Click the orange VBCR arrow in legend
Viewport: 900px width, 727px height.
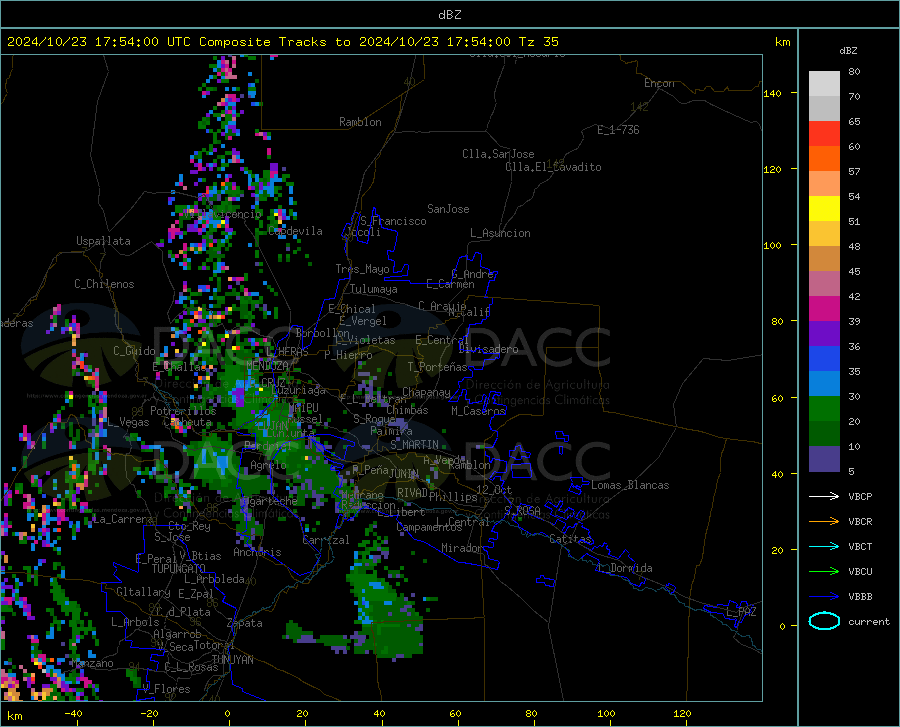click(824, 521)
